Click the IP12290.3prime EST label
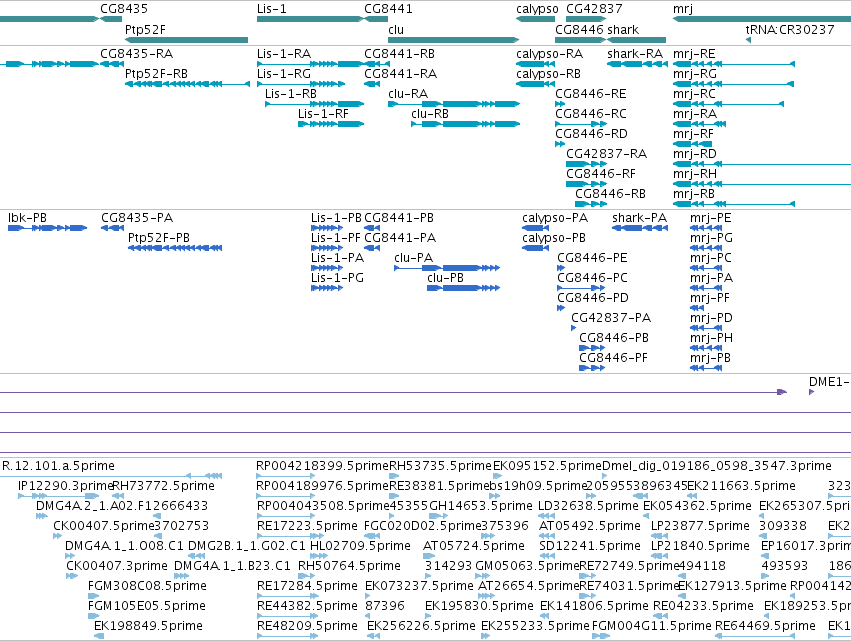Image resolution: width=851 pixels, height=641 pixels. [65, 486]
